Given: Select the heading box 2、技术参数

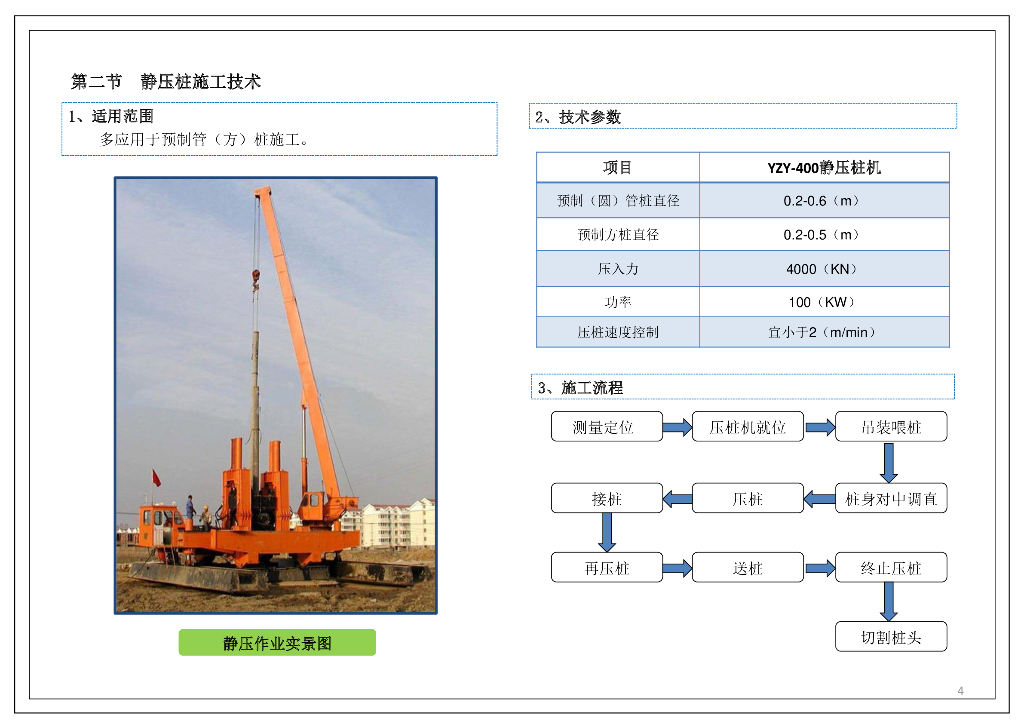Looking at the screenshot, I should pos(743,116).
